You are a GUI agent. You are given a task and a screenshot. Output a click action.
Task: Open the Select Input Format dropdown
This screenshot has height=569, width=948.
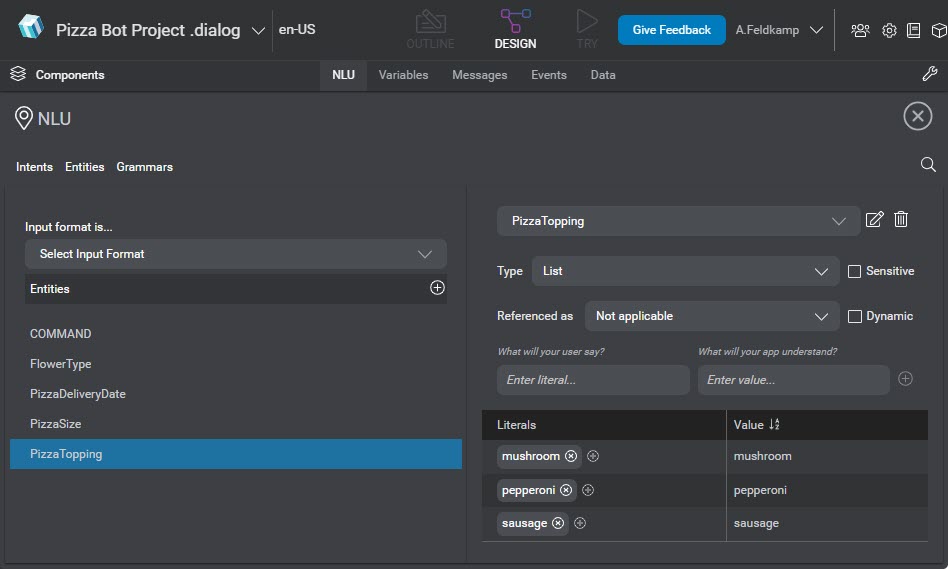click(x=236, y=254)
